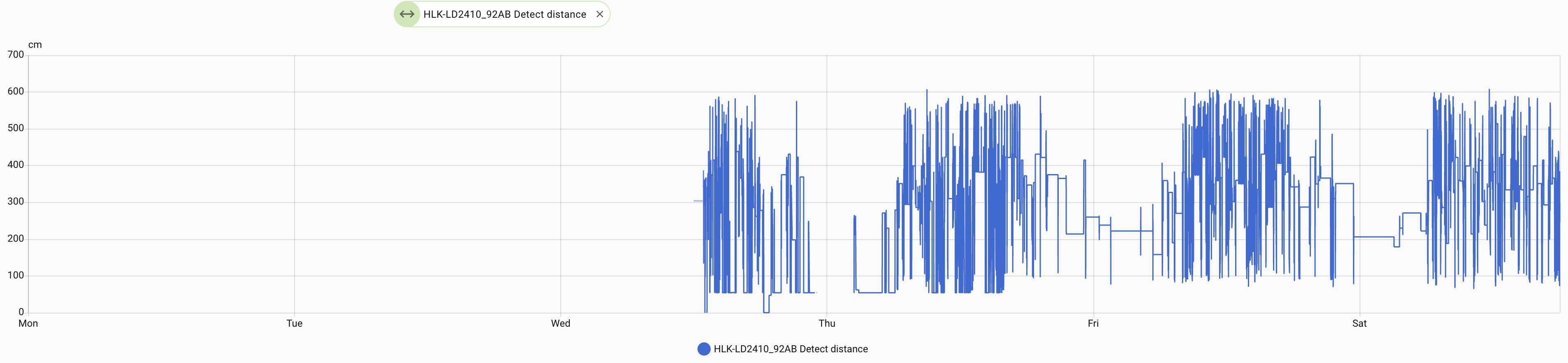
Task: Click the 100 value on the y-axis
Action: point(16,275)
